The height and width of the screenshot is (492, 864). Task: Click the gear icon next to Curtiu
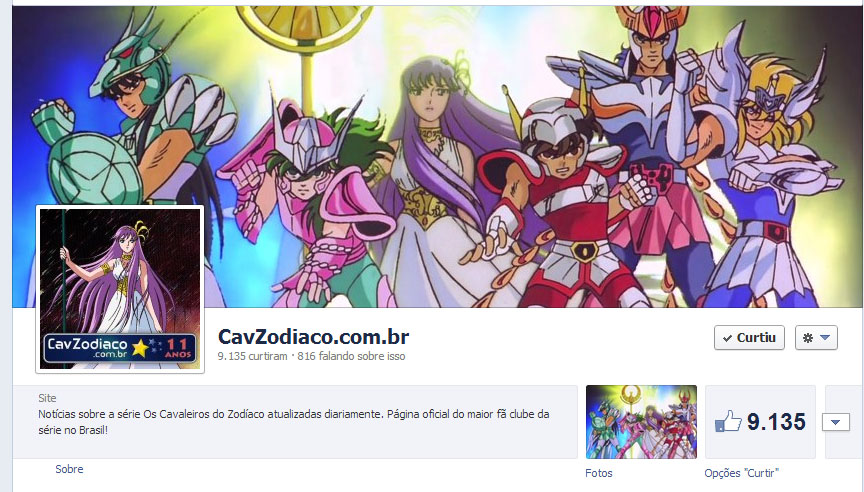pyautogui.click(x=807, y=338)
